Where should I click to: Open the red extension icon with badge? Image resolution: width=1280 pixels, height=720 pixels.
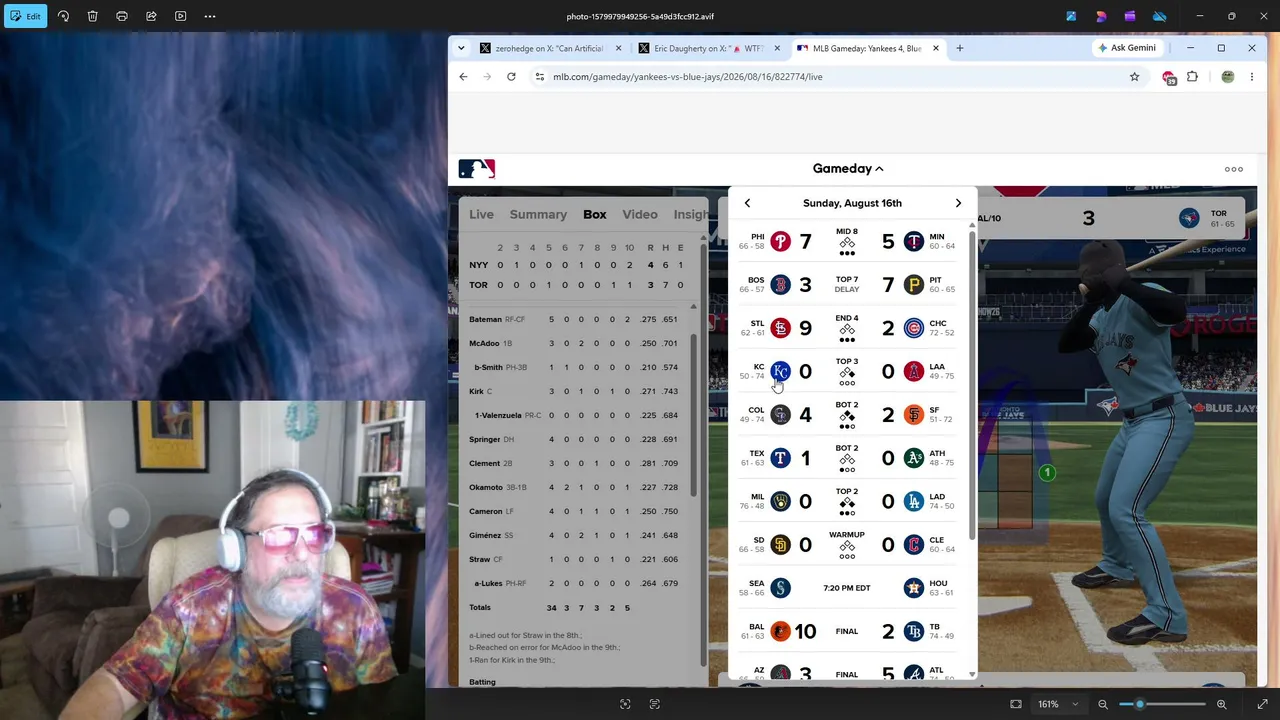pyautogui.click(x=1168, y=77)
